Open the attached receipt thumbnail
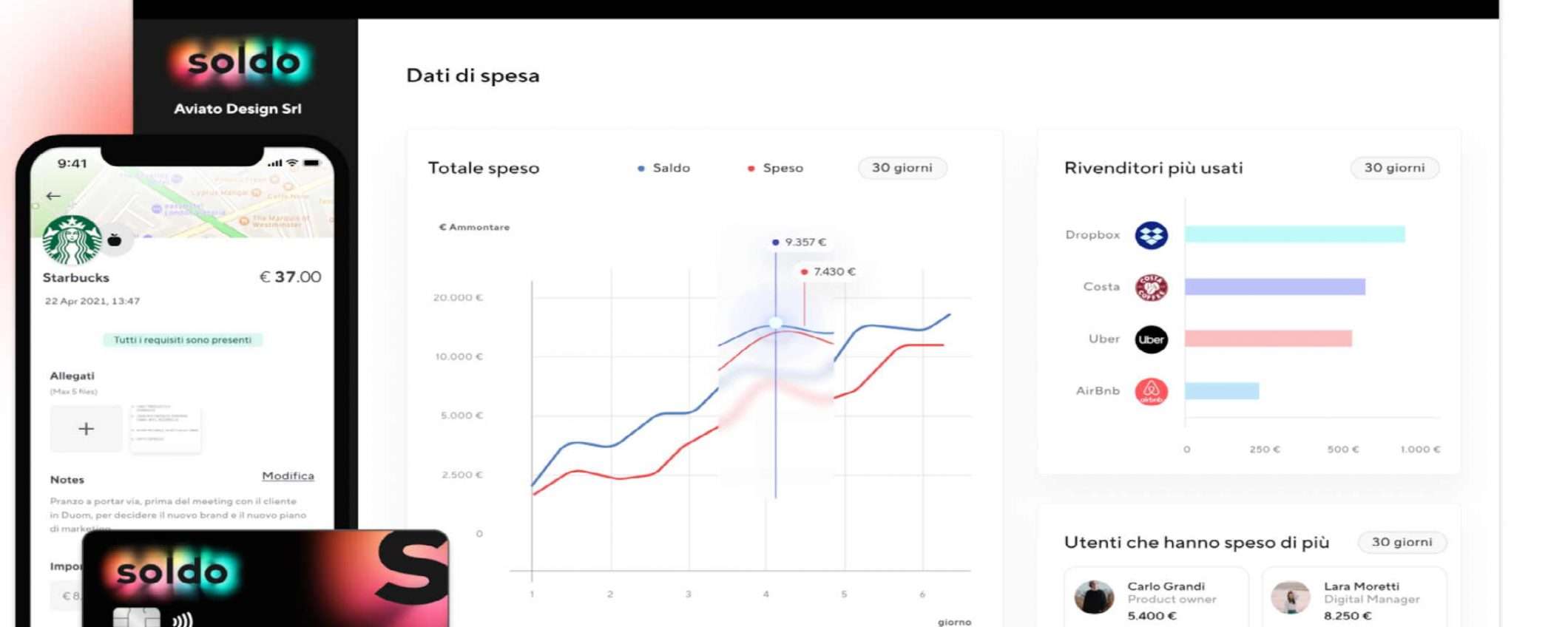Viewport: 1568px width, 627px height. 165,427
